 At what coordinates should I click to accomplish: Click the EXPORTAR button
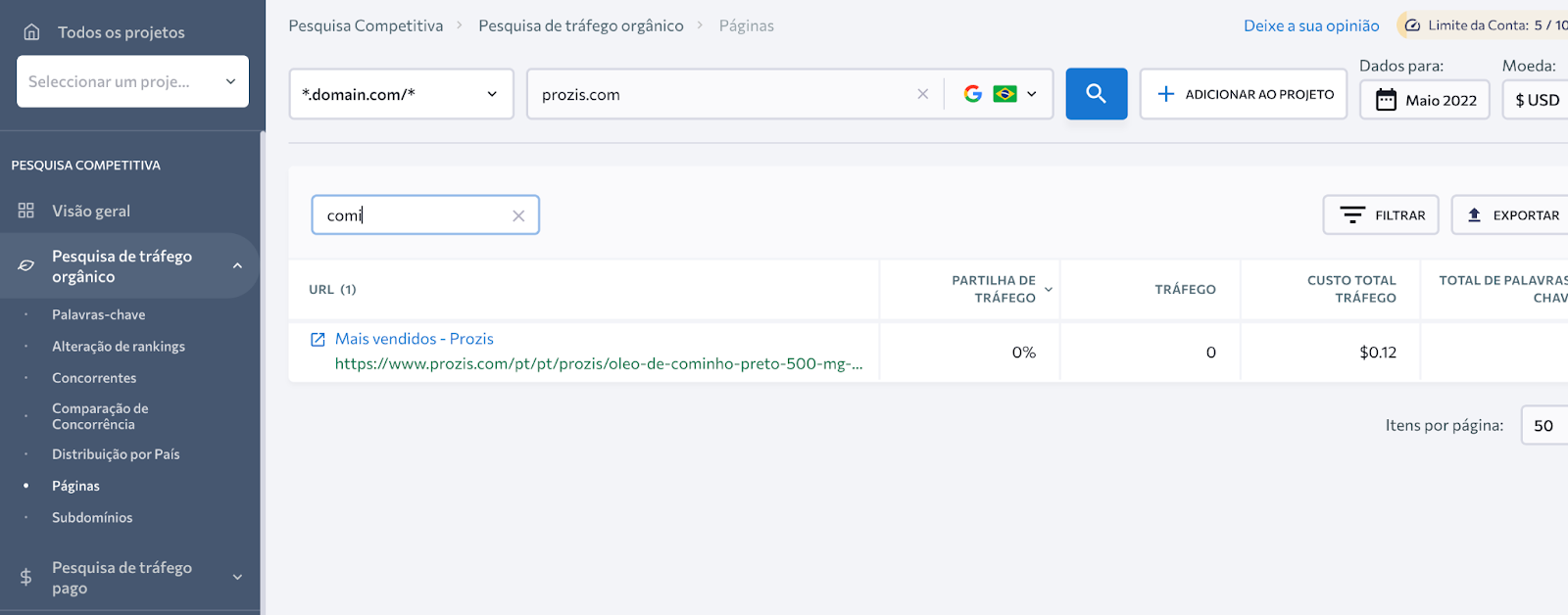[x=1511, y=214]
